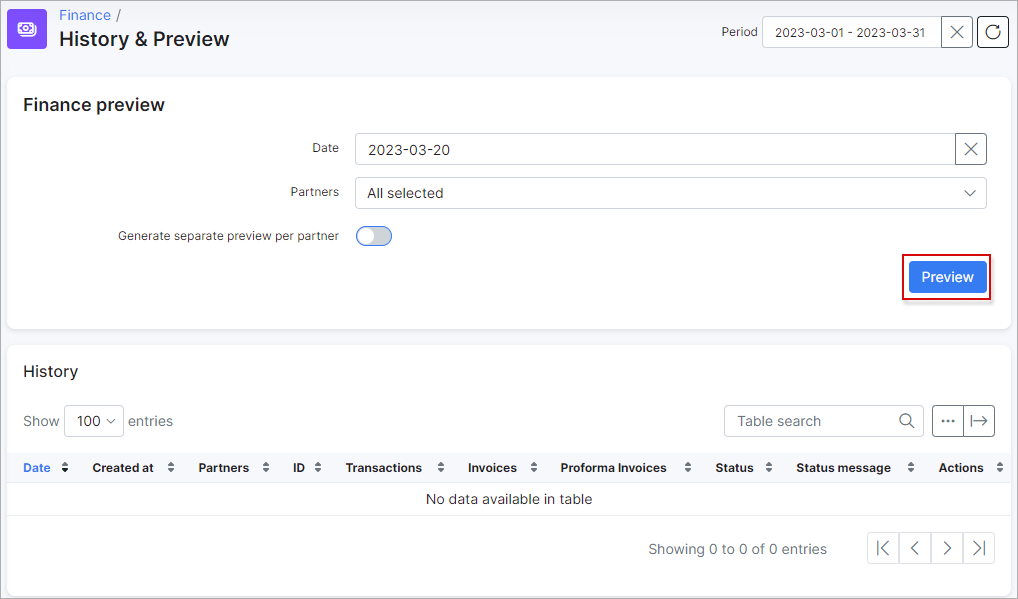Click the magnifier icon in Table search
Image resolution: width=1018 pixels, height=599 pixels.
pos(906,421)
